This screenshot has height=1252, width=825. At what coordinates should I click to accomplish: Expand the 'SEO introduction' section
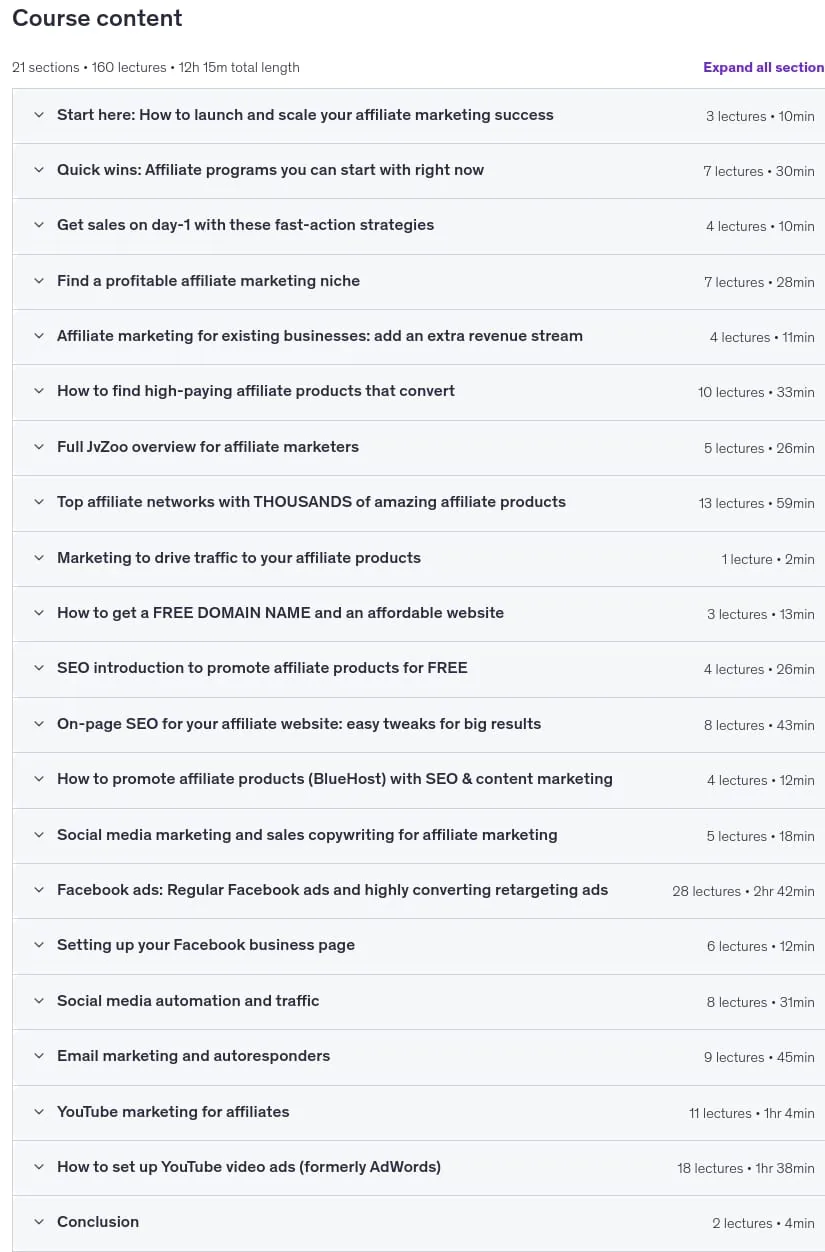tap(419, 668)
